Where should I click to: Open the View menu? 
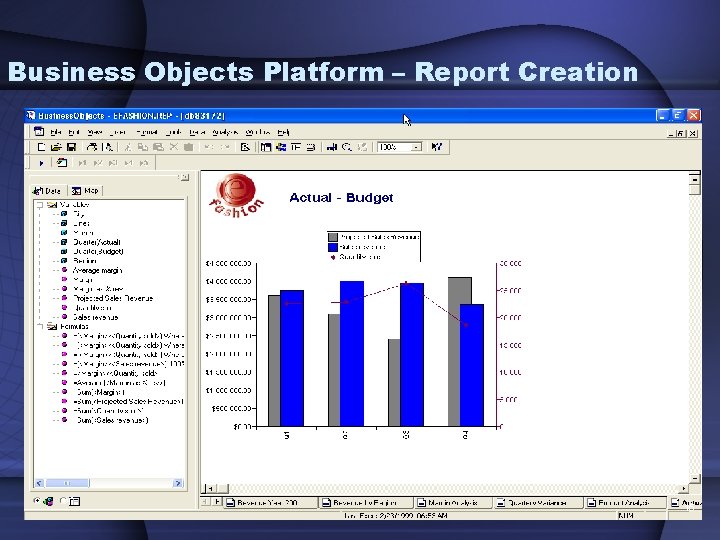tap(95, 132)
